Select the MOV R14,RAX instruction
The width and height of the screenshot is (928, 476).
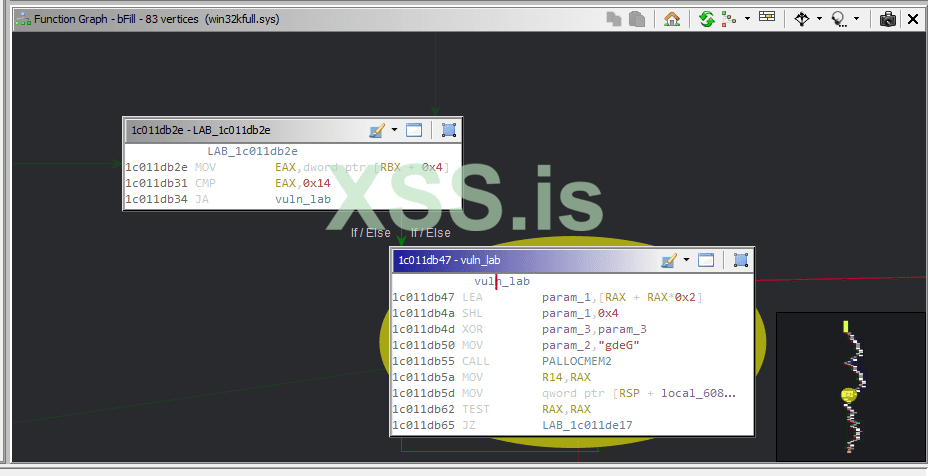(x=572, y=377)
